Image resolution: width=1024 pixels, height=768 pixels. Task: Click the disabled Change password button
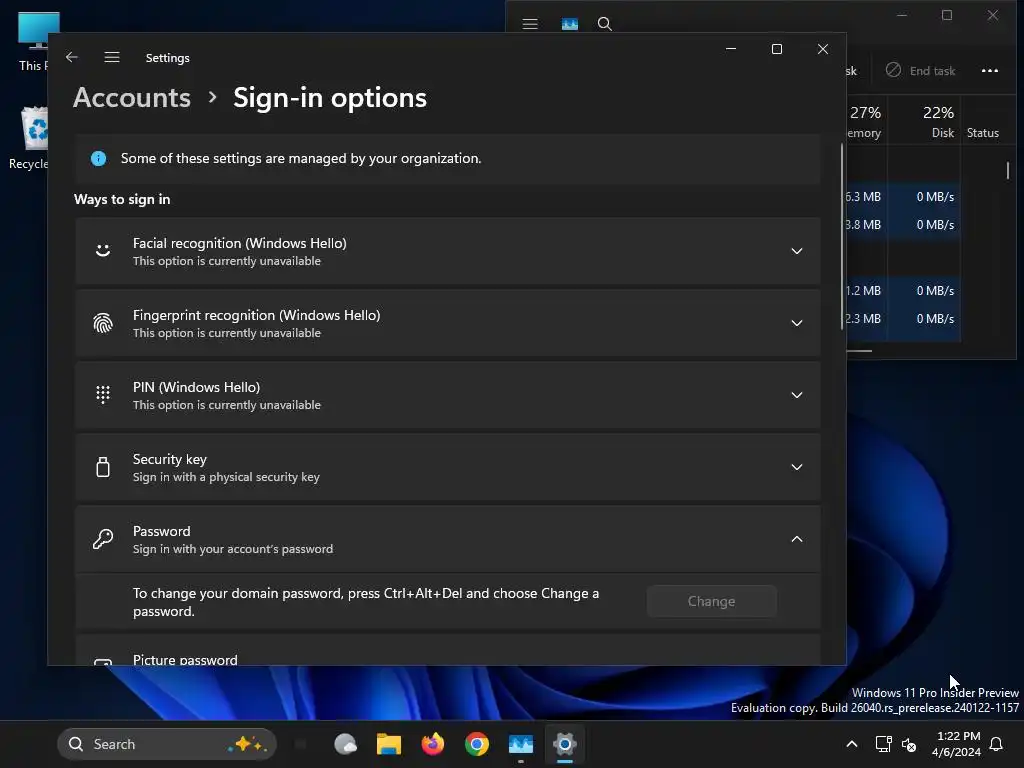click(x=711, y=601)
